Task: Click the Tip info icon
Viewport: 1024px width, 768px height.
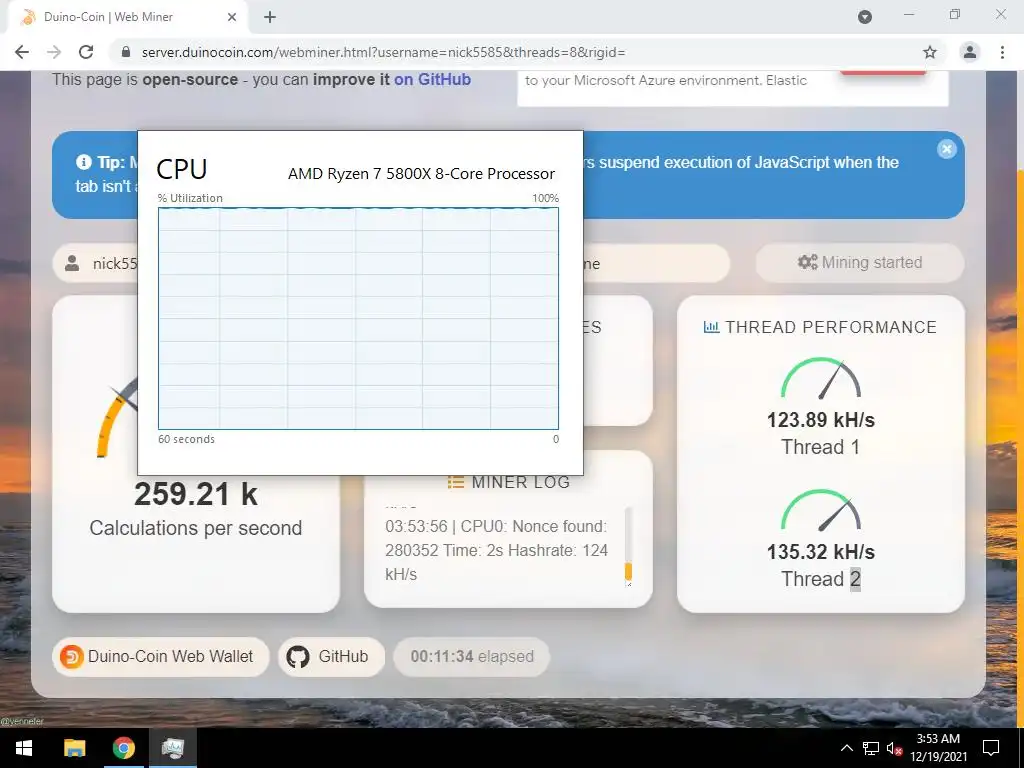Action: [x=84, y=161]
